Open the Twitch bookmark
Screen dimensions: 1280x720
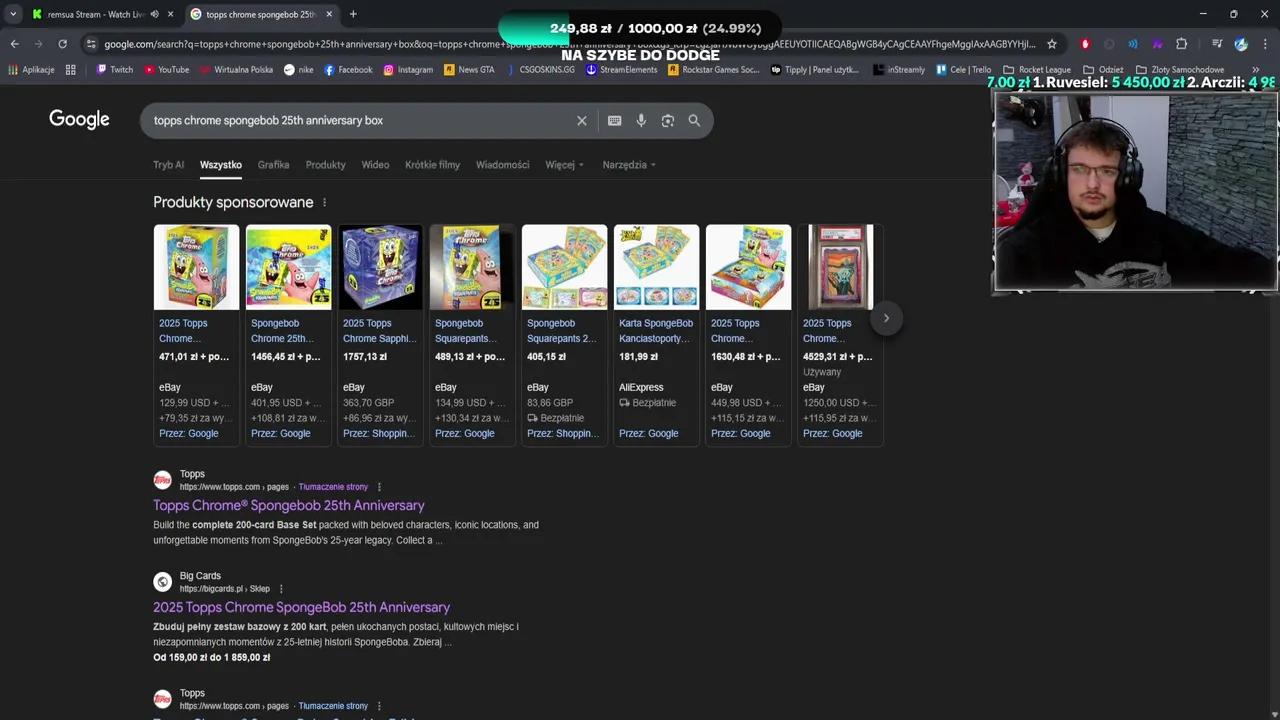(114, 70)
